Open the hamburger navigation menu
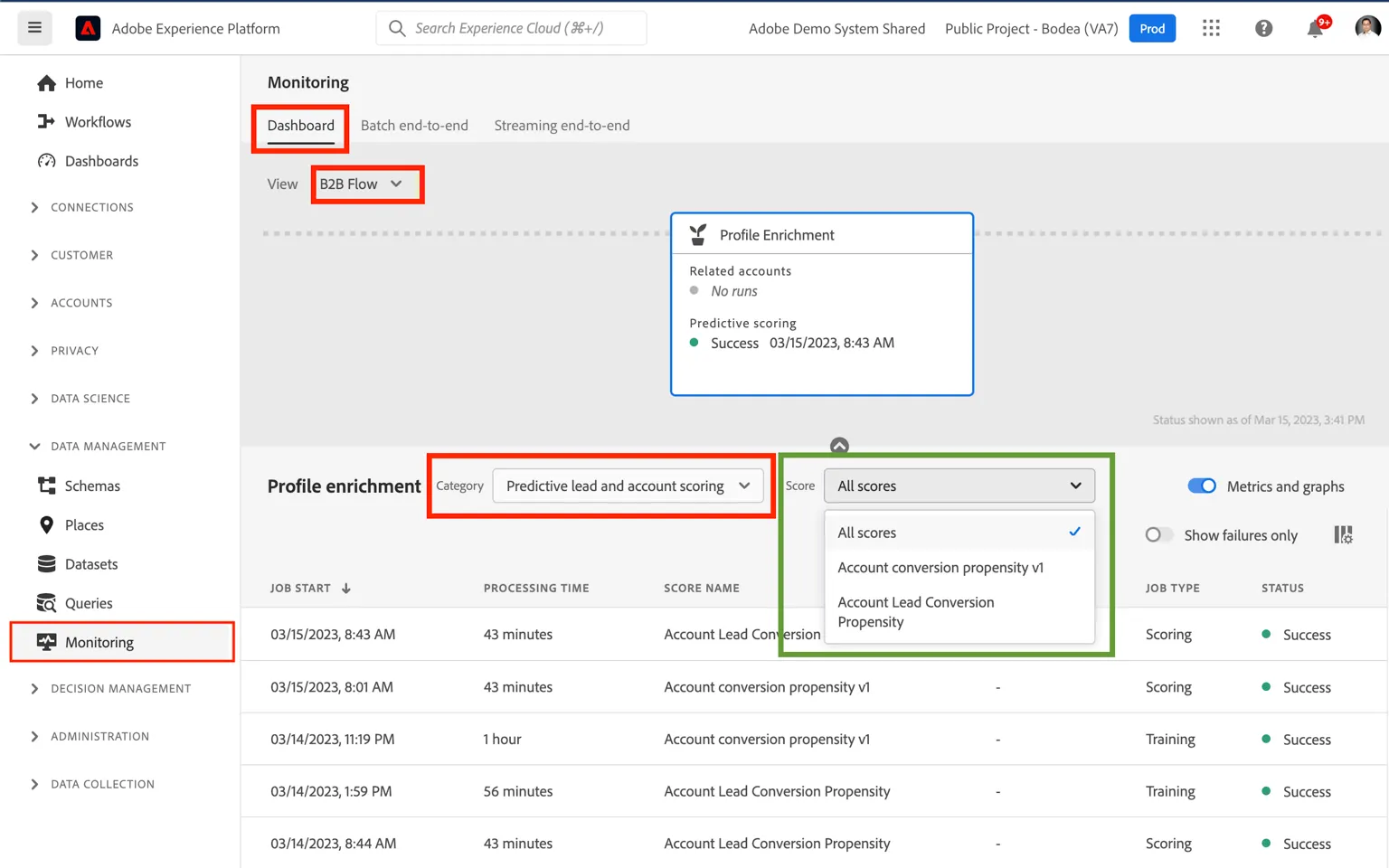1389x868 pixels. click(34, 28)
